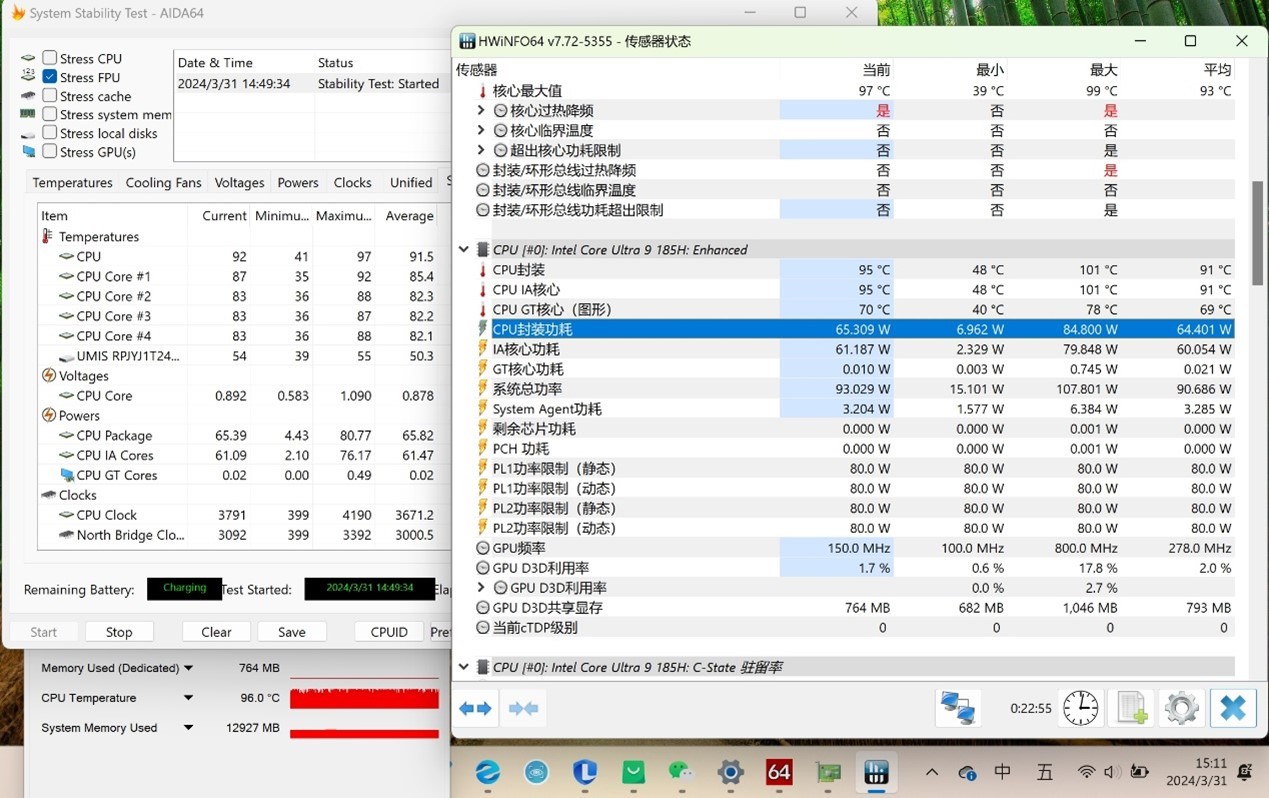This screenshot has width=1269, height=798.
Task: Show hidden tray icons chevron
Action: [932, 772]
